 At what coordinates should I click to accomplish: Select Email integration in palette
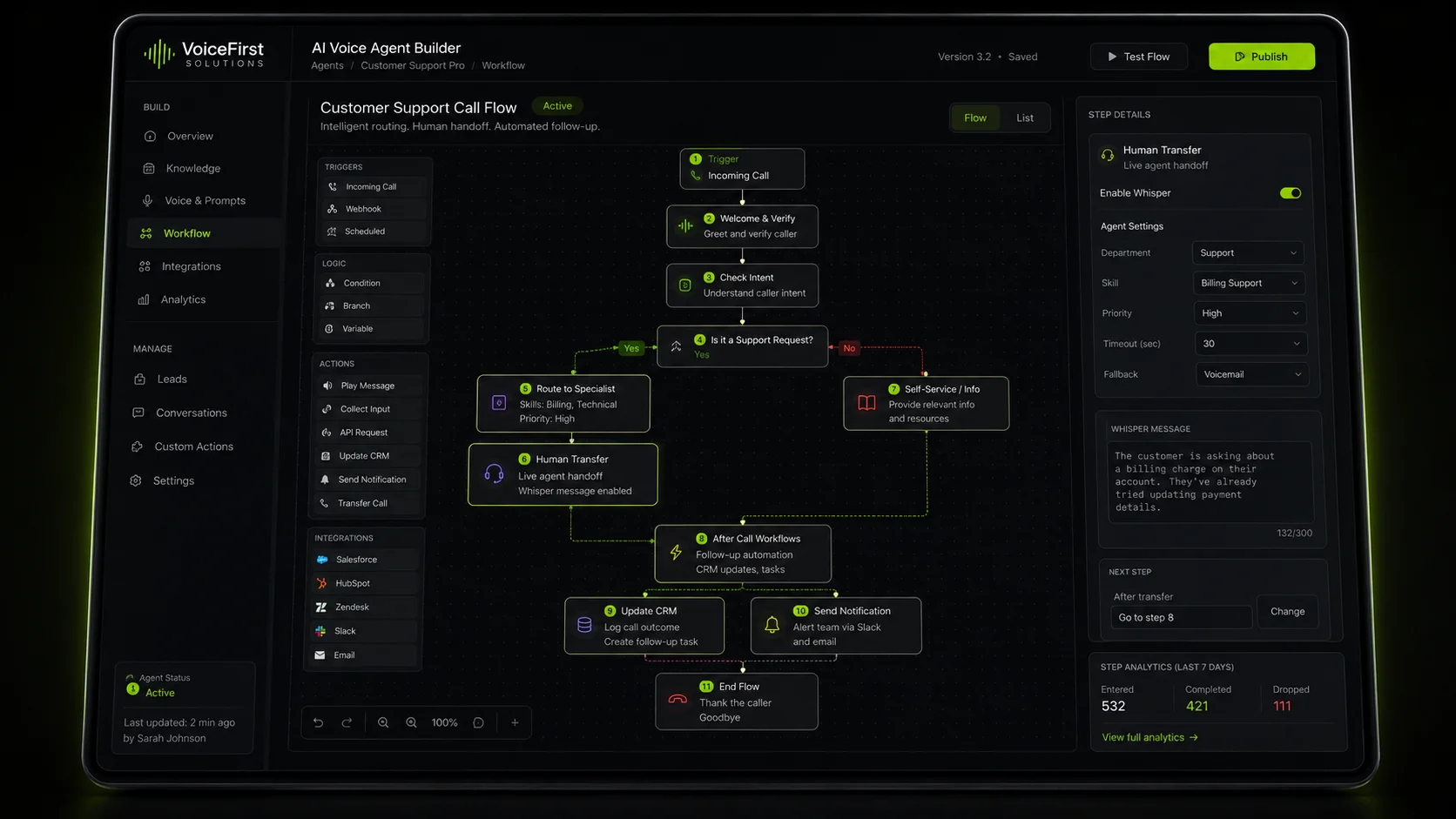coord(364,655)
